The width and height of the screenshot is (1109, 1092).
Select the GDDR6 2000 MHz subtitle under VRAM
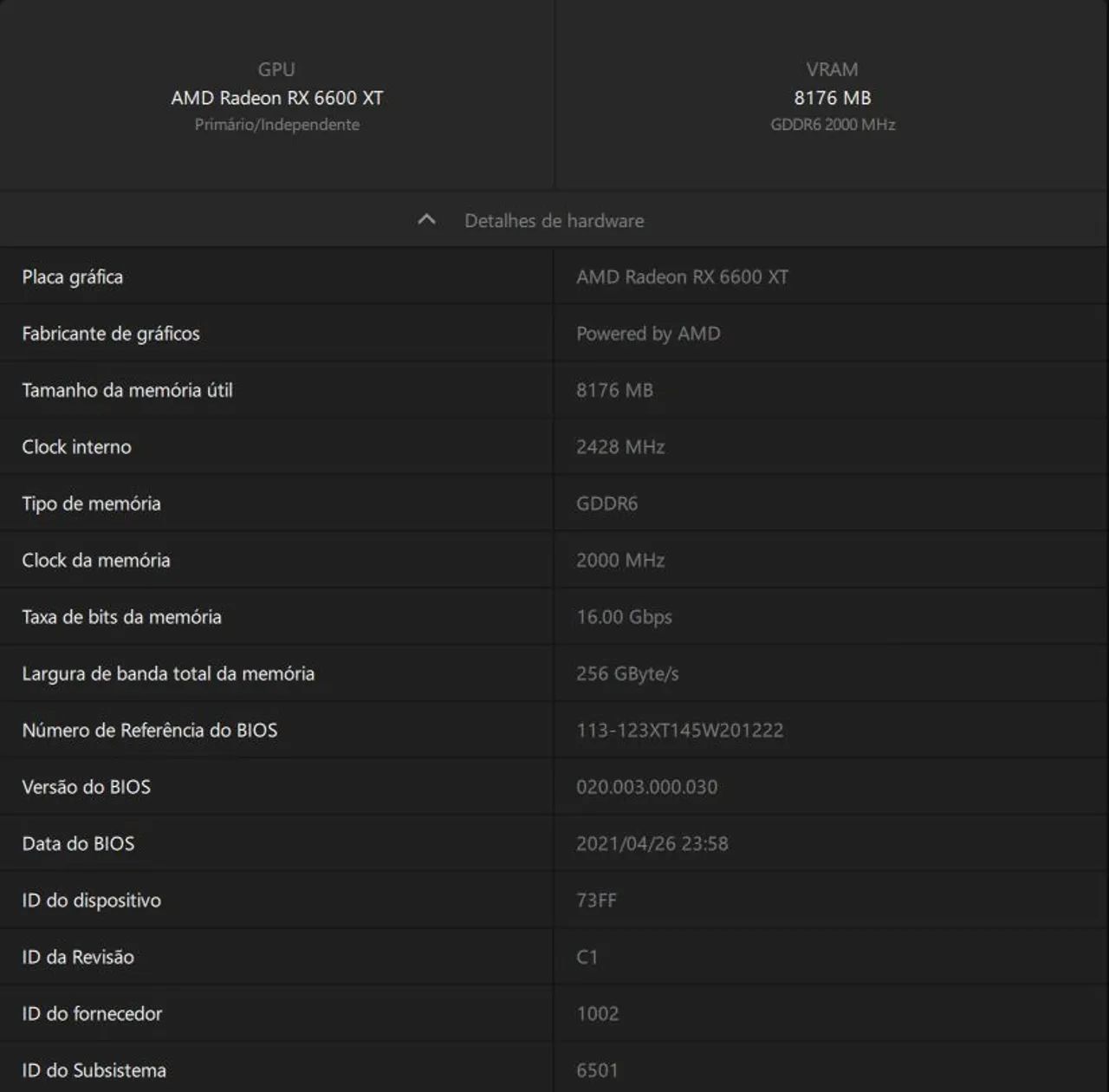click(833, 125)
